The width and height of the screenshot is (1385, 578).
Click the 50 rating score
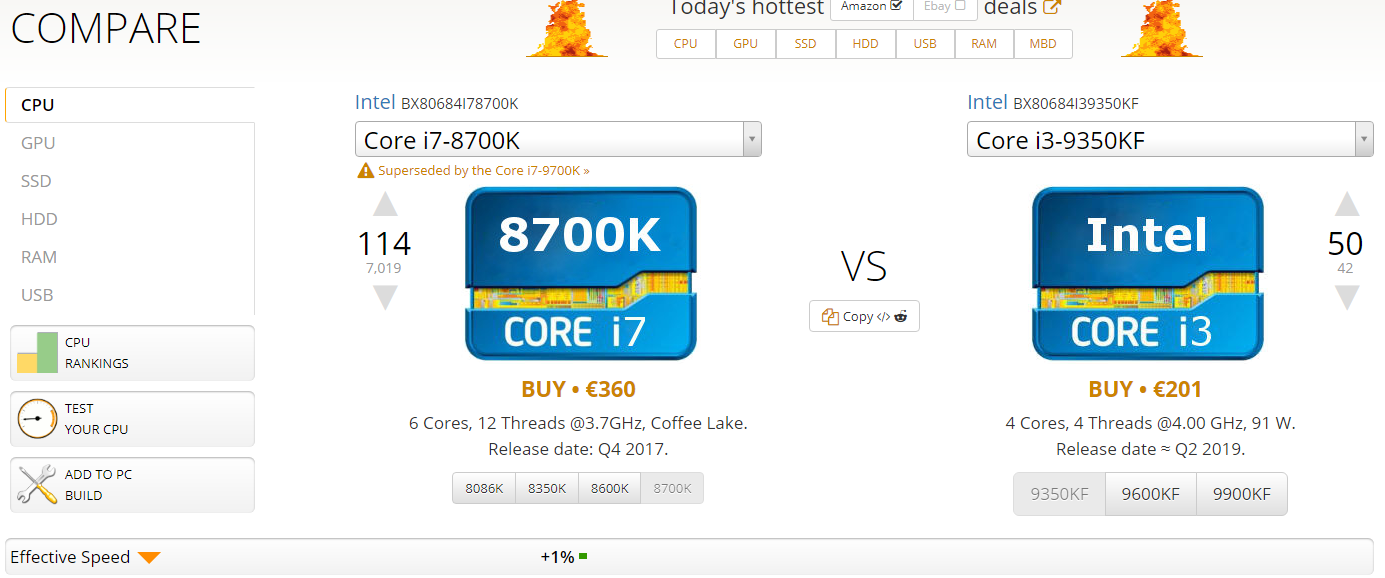point(1345,243)
